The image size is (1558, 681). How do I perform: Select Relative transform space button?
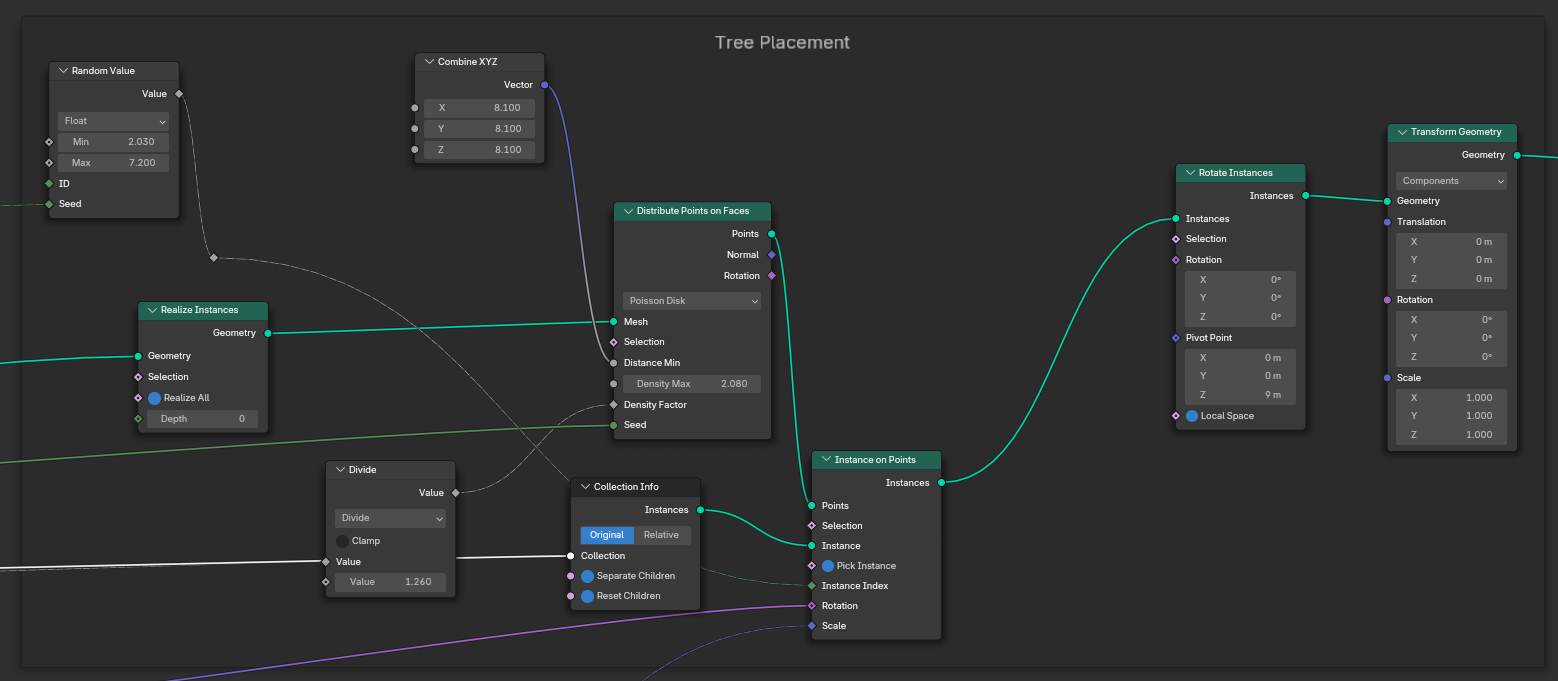tap(661, 535)
